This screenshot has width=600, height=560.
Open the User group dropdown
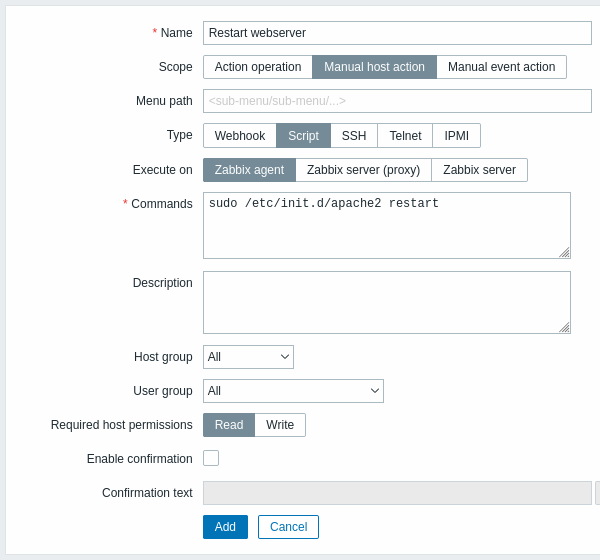tap(293, 391)
